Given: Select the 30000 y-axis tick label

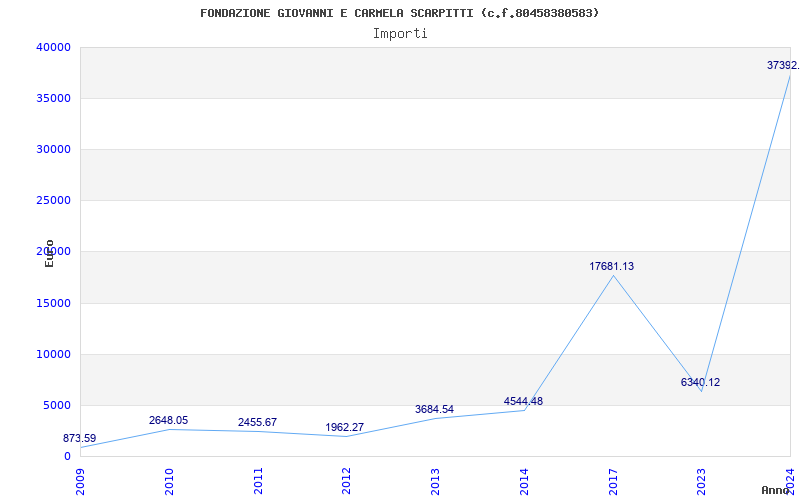Looking at the screenshot, I should coord(53,149).
